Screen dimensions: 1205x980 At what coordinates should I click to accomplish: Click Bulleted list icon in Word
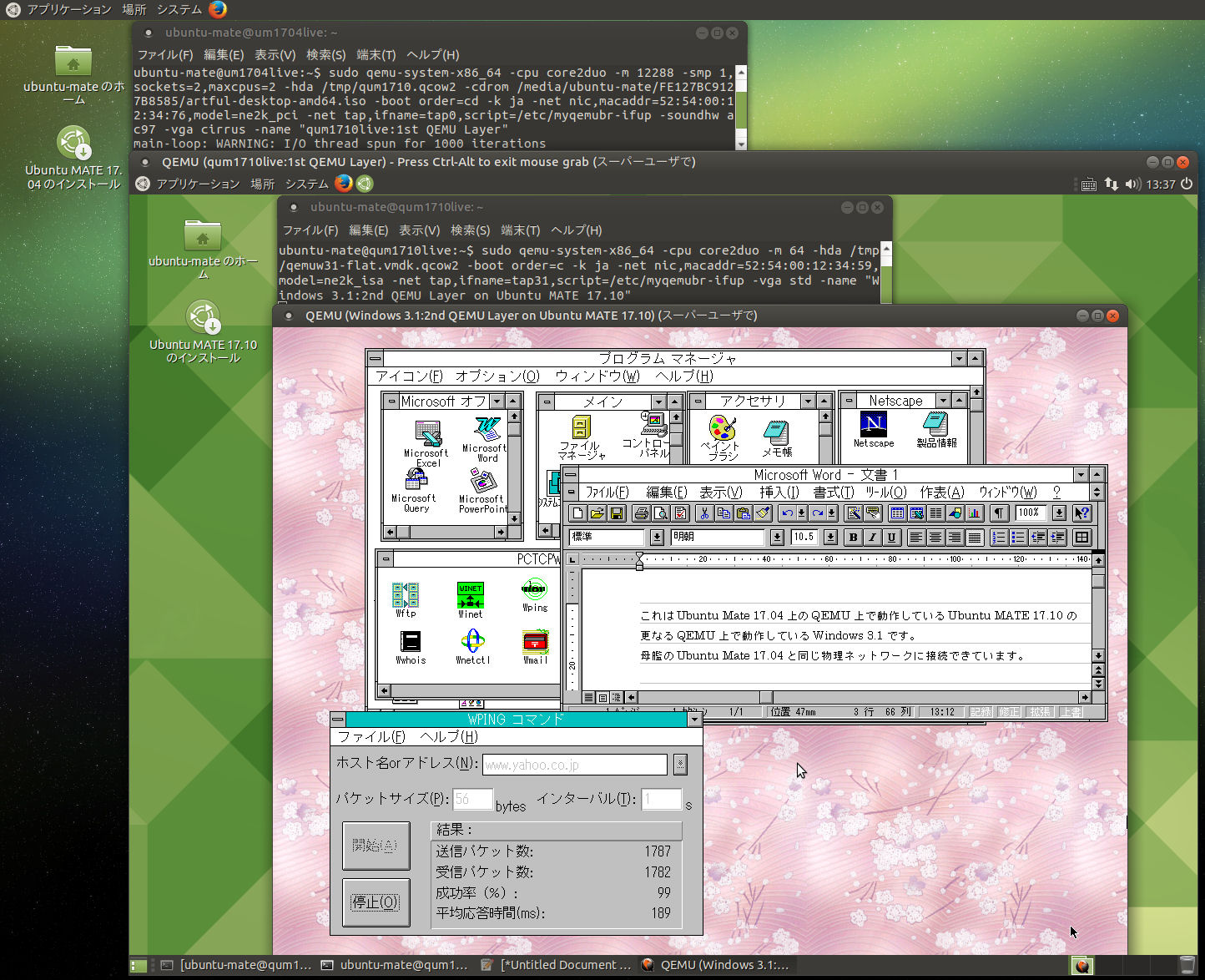(1018, 537)
